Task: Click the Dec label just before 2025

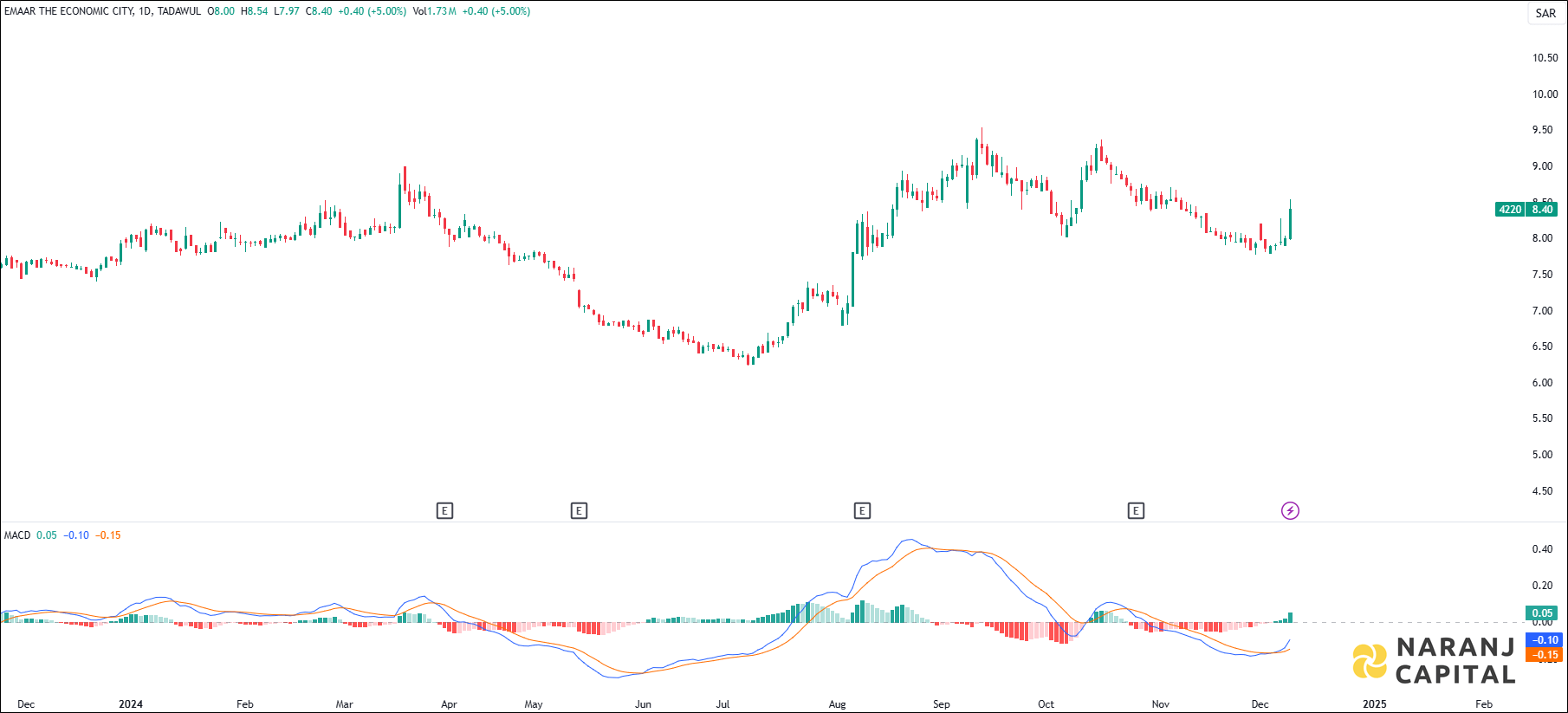Action: click(x=1260, y=704)
